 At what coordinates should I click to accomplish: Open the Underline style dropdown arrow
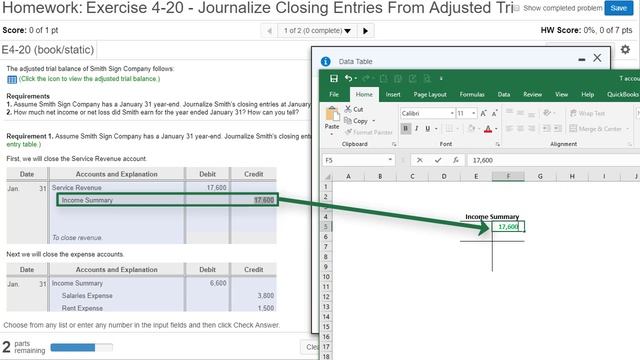point(436,129)
